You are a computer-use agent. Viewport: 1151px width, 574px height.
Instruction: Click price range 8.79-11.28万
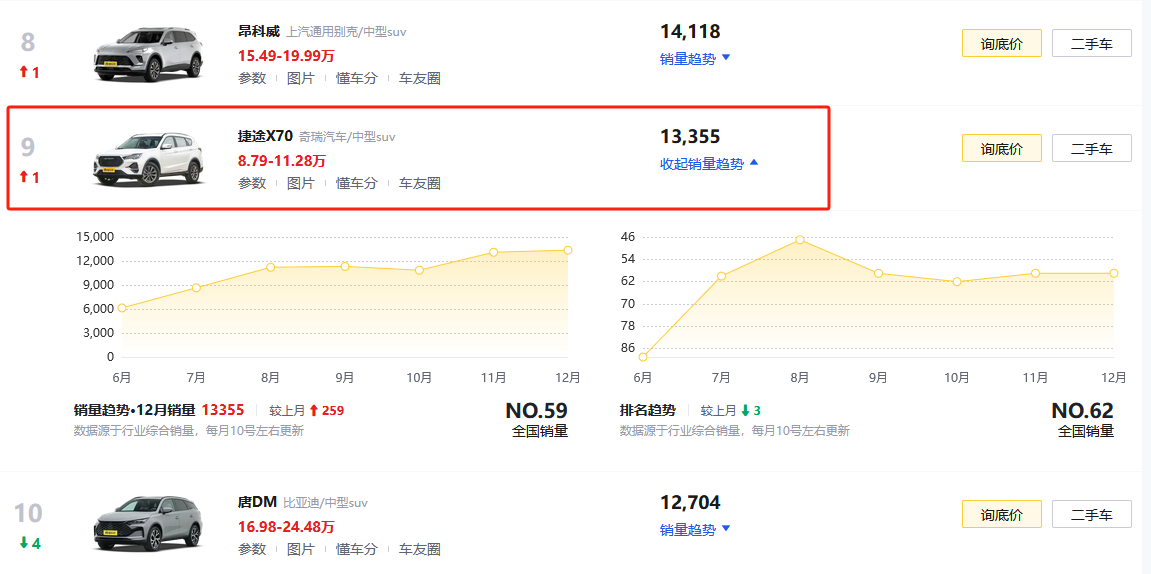282,161
